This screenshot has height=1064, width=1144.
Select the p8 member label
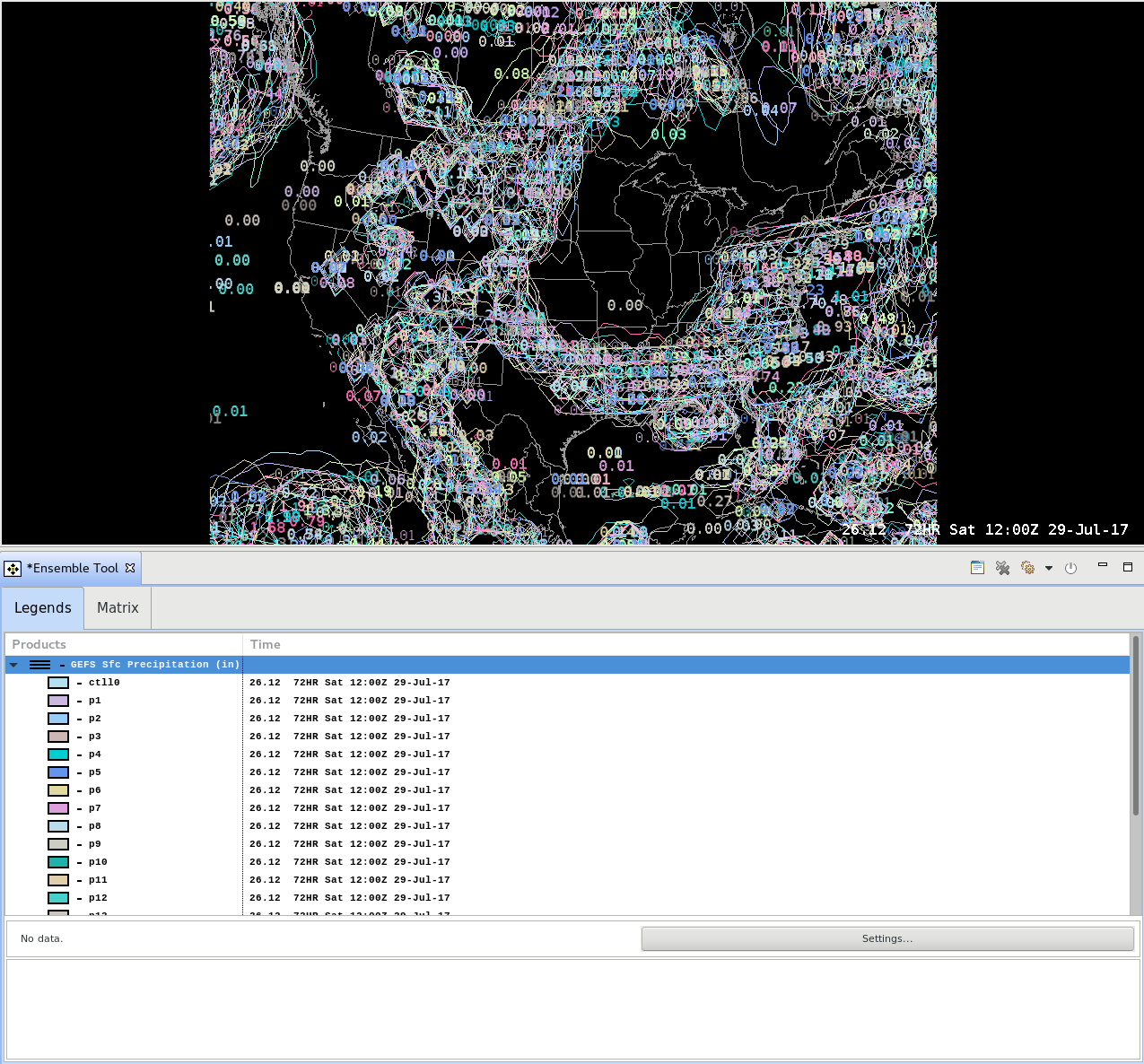(95, 826)
